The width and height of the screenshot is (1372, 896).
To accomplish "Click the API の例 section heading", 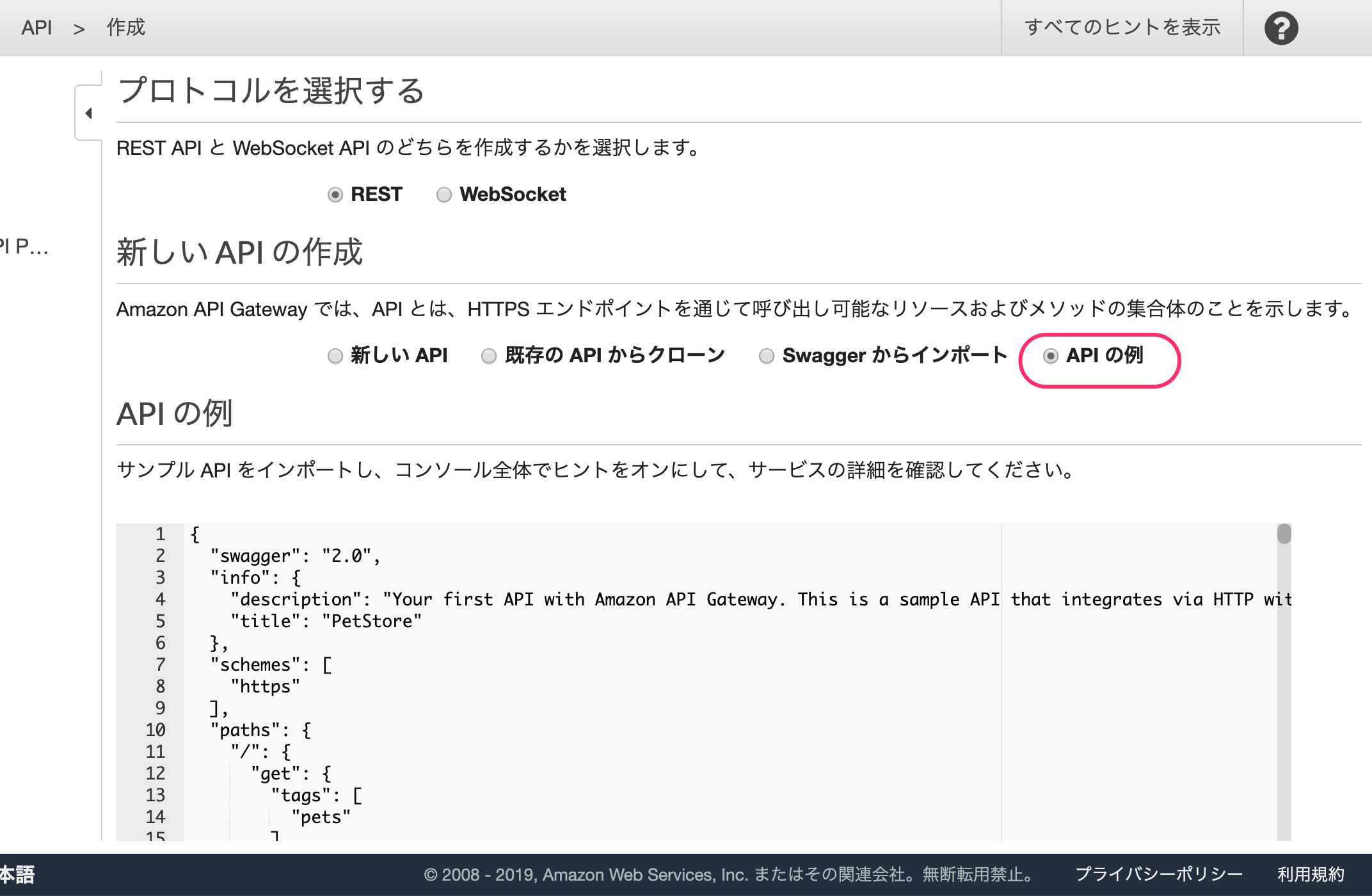I will pos(174,413).
